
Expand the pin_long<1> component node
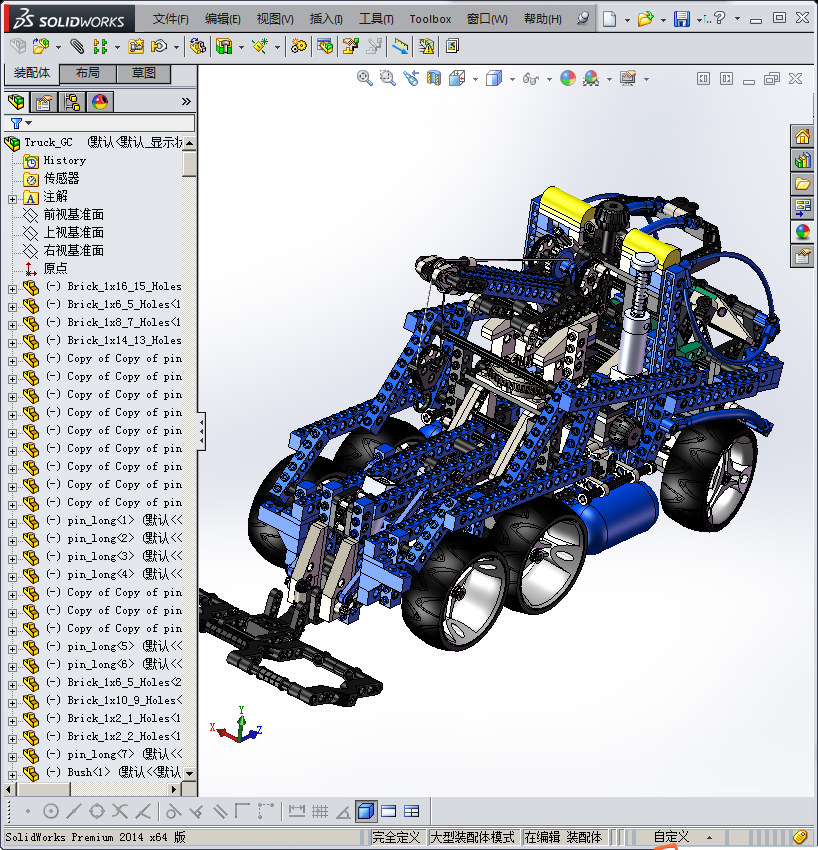click(x=12, y=524)
